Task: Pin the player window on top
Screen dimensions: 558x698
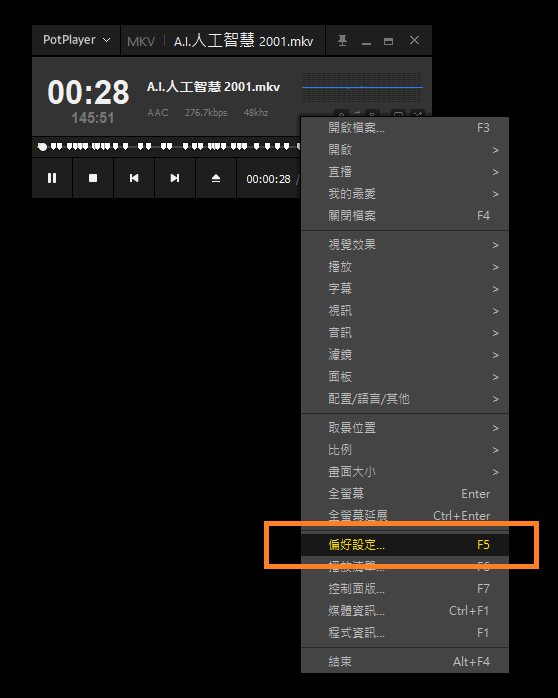Action: coord(342,41)
